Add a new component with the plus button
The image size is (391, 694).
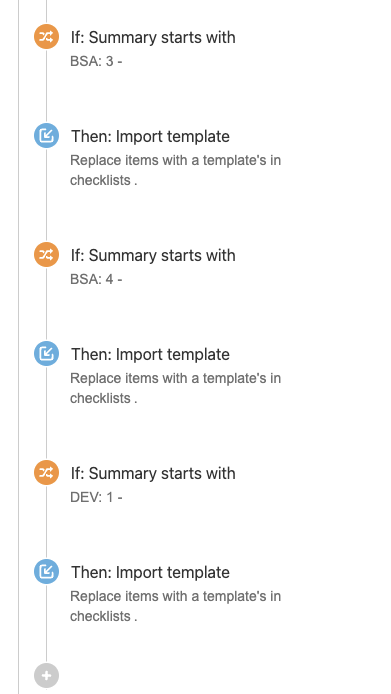(46, 676)
